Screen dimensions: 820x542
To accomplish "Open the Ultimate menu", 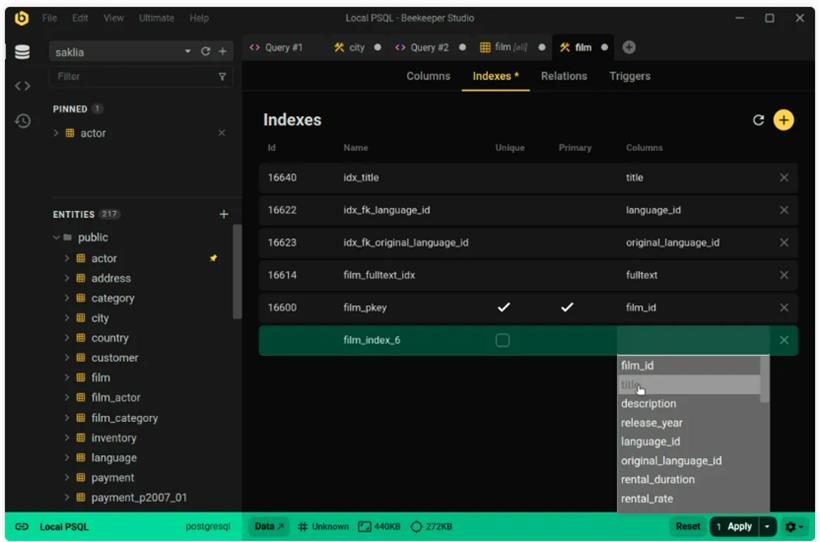I will click(156, 18).
